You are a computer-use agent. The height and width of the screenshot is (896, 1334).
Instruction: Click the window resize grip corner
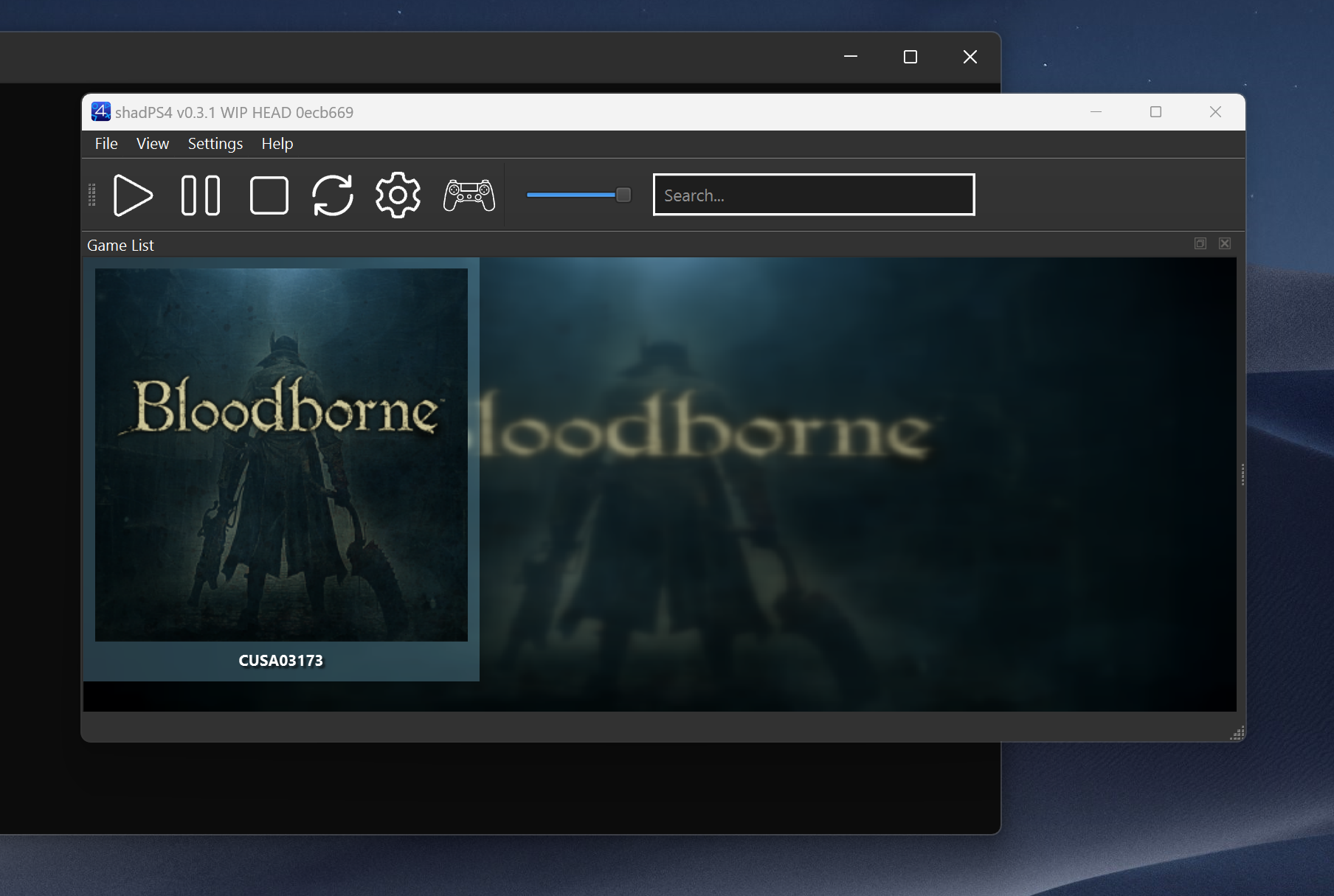point(1238,733)
